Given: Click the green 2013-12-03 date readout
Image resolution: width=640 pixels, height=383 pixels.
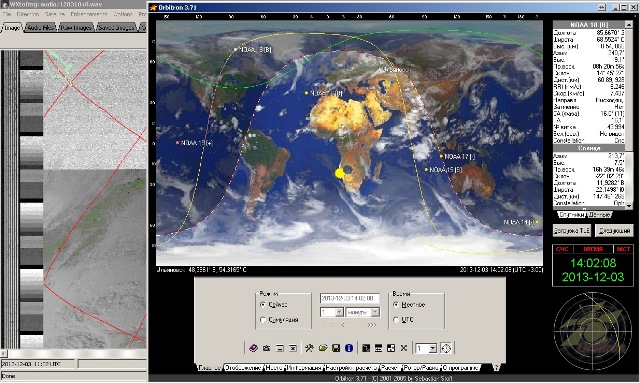Looking at the screenshot, I should [x=593, y=277].
